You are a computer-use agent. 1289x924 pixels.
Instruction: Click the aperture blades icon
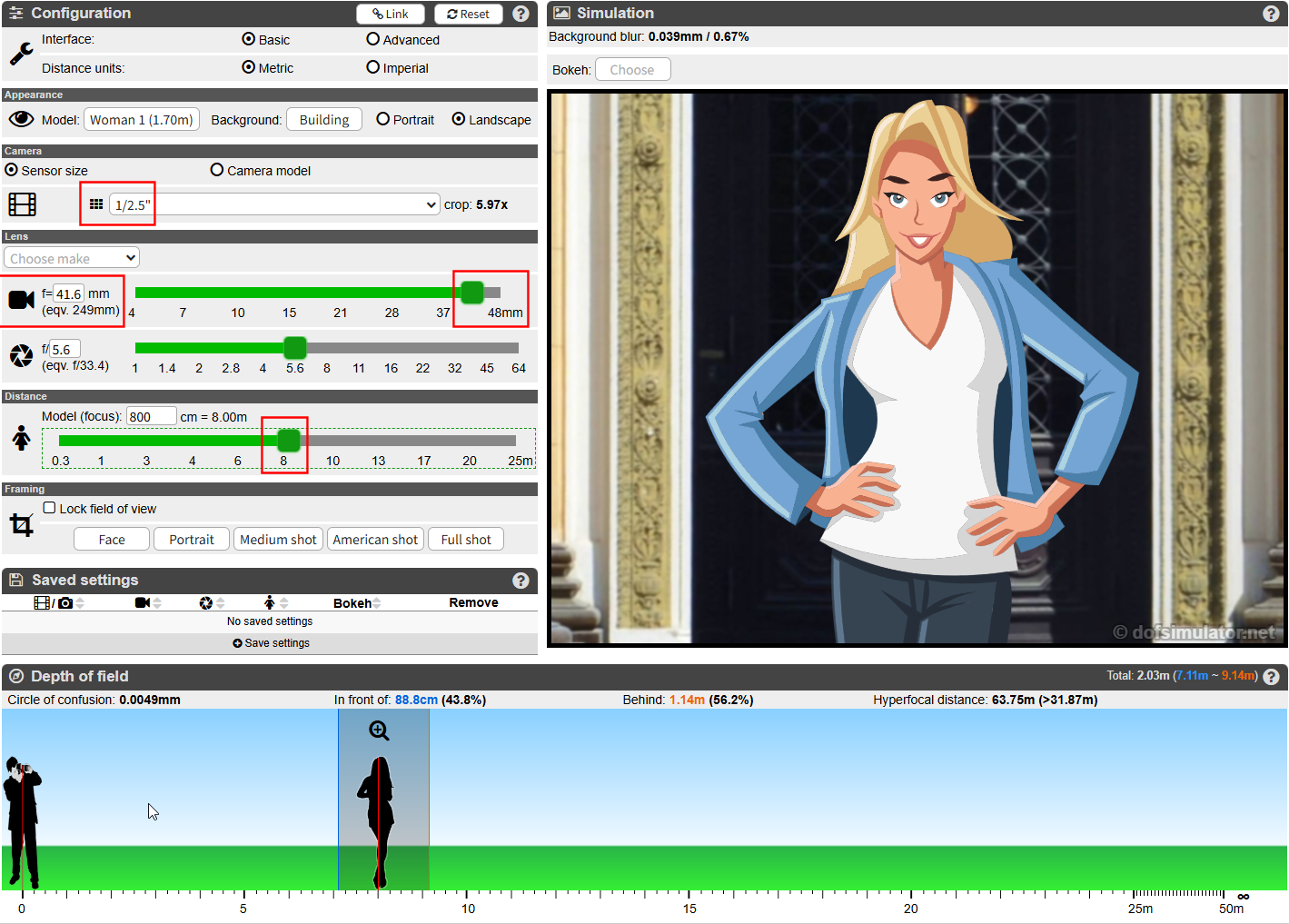22,355
